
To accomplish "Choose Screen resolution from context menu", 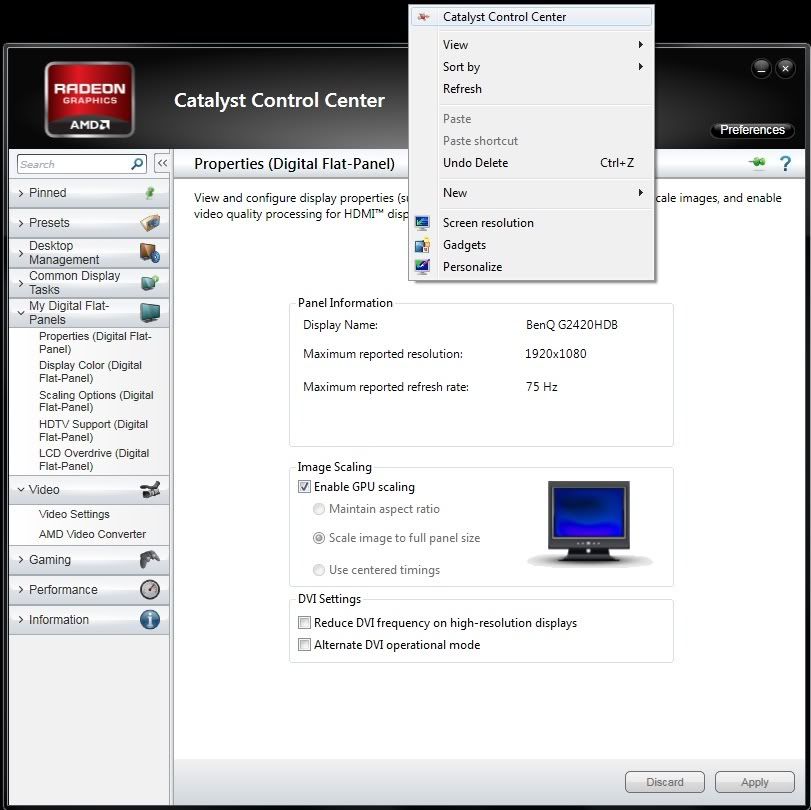I will coord(532,223).
